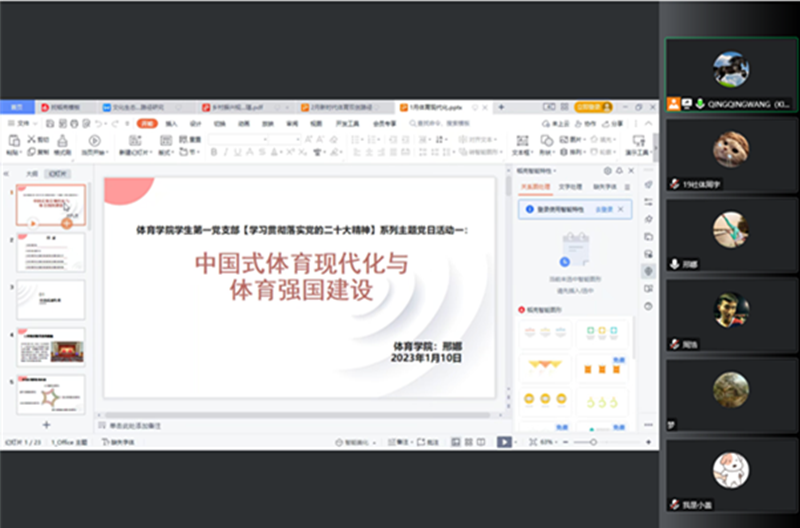Click the slide Layout icon

tap(166, 140)
